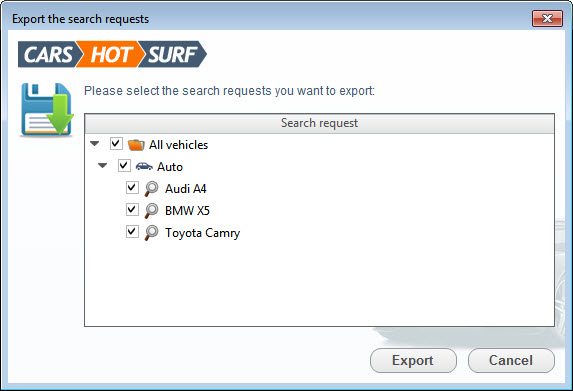Click the magnifier icon next to Toyota Camry
This screenshot has height=391, width=573.
(151, 233)
